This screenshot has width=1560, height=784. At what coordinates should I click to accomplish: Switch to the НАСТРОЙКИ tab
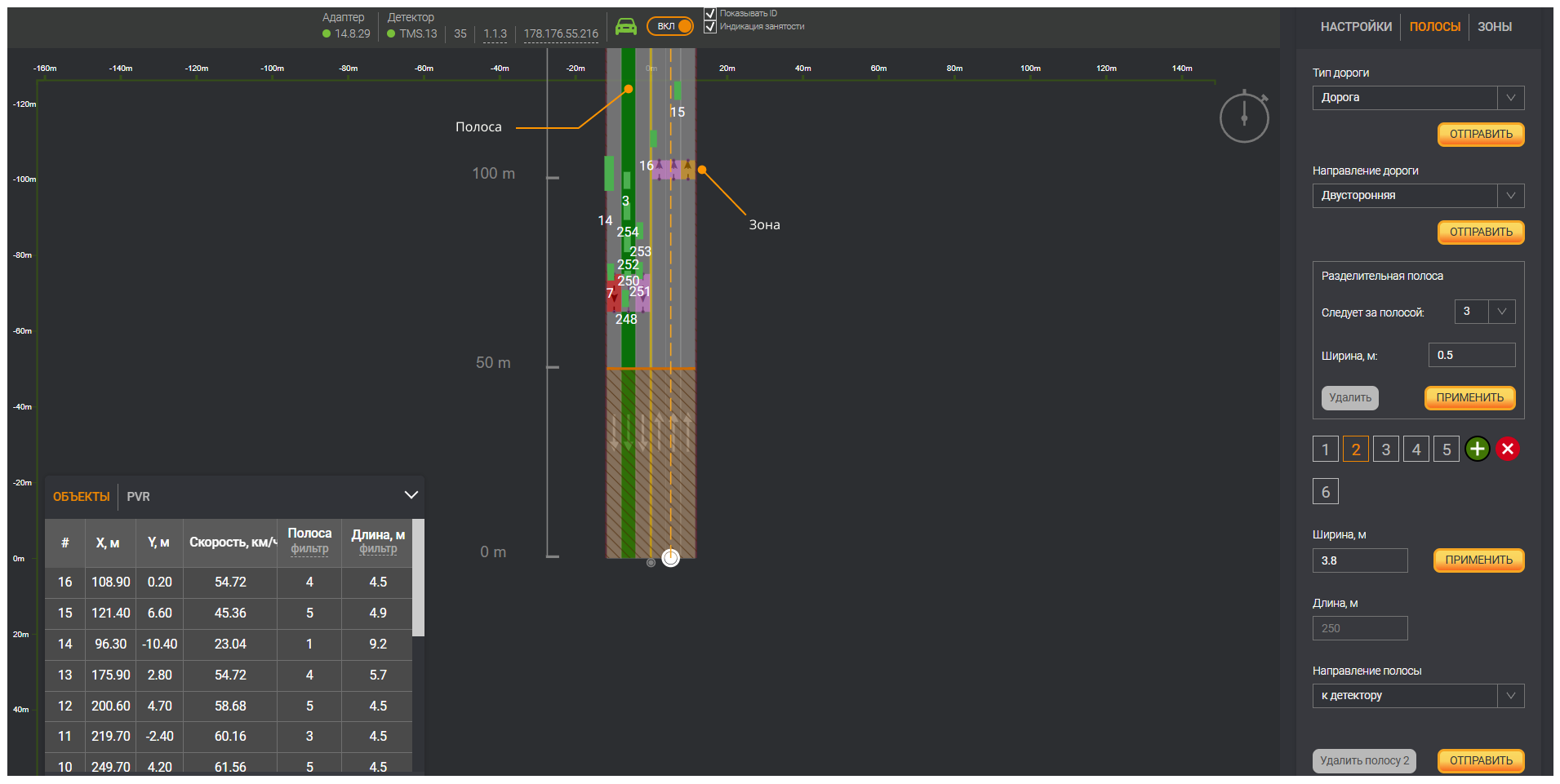point(1356,27)
